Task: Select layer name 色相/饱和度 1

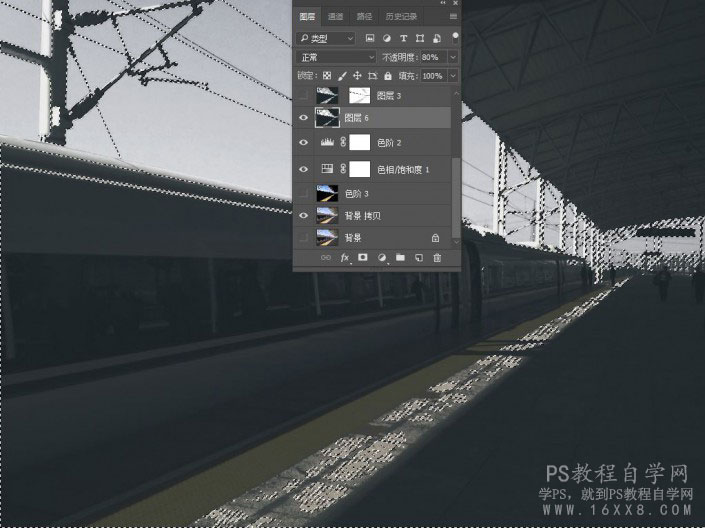Action: tap(403, 169)
